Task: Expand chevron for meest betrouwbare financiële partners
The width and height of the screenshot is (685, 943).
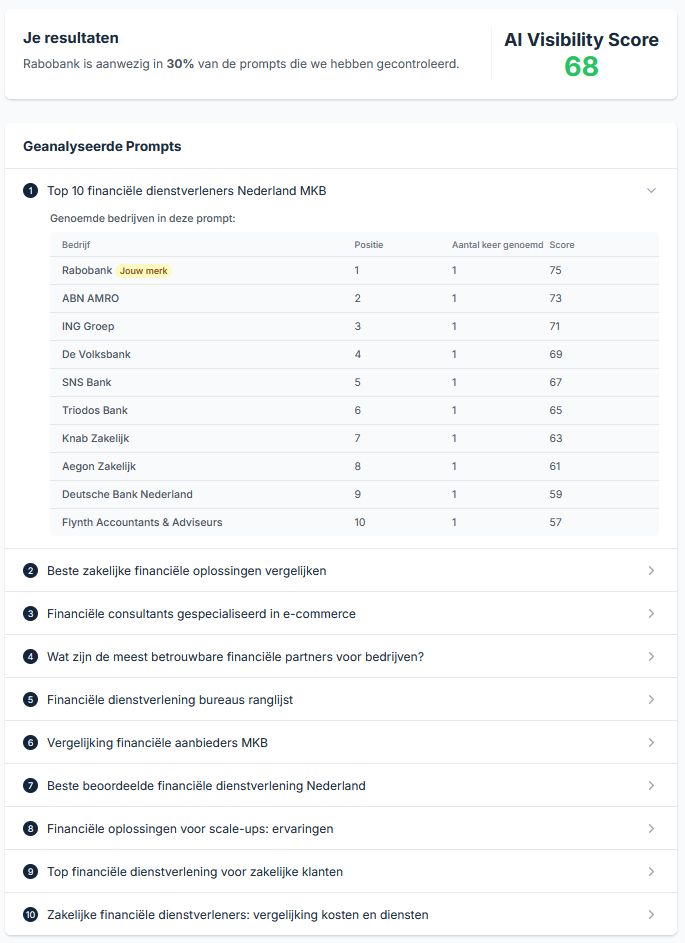Action: coord(651,657)
